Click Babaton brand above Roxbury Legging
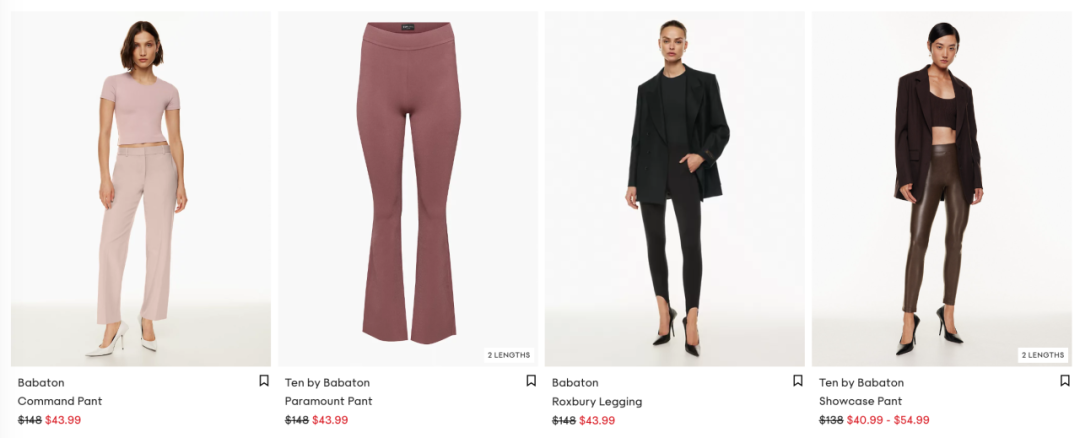 [x=575, y=382]
